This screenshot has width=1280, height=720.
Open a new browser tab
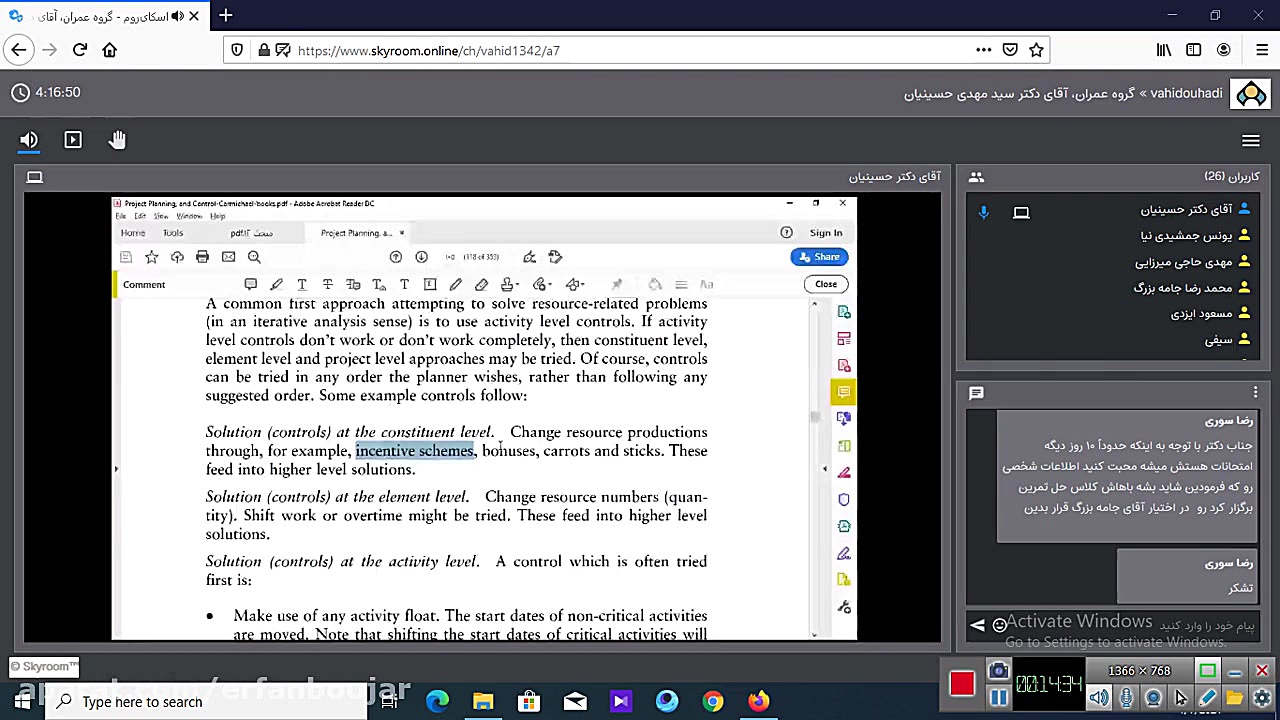pos(226,16)
